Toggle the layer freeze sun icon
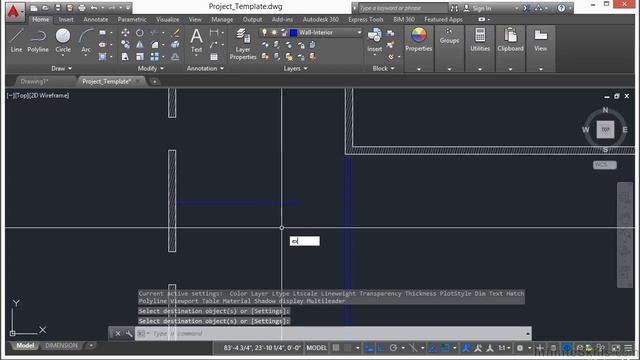The height and width of the screenshot is (360, 640). (274, 32)
